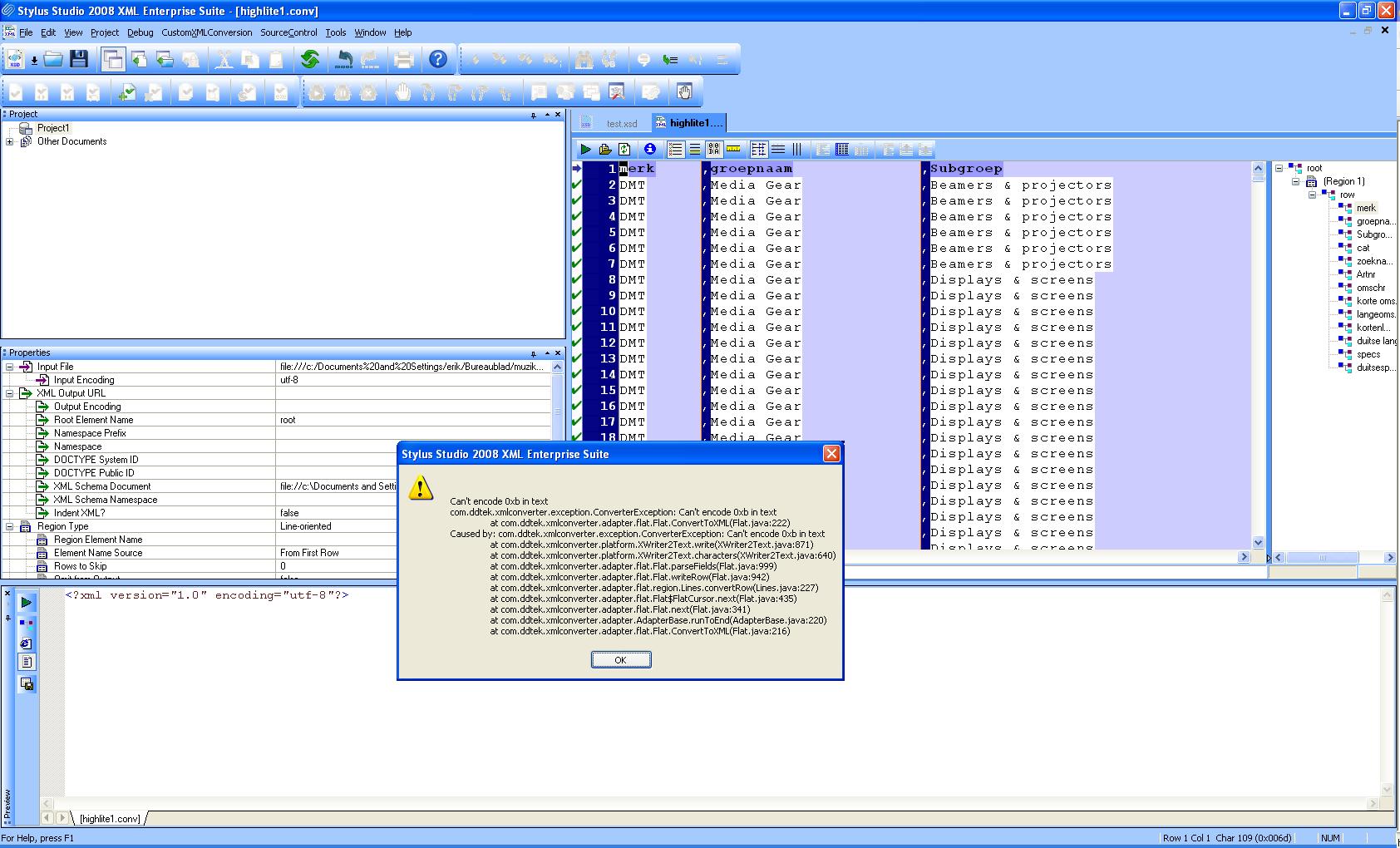Collapse the root node in schema tree
The height and width of the screenshot is (848, 1400).
(1279, 168)
